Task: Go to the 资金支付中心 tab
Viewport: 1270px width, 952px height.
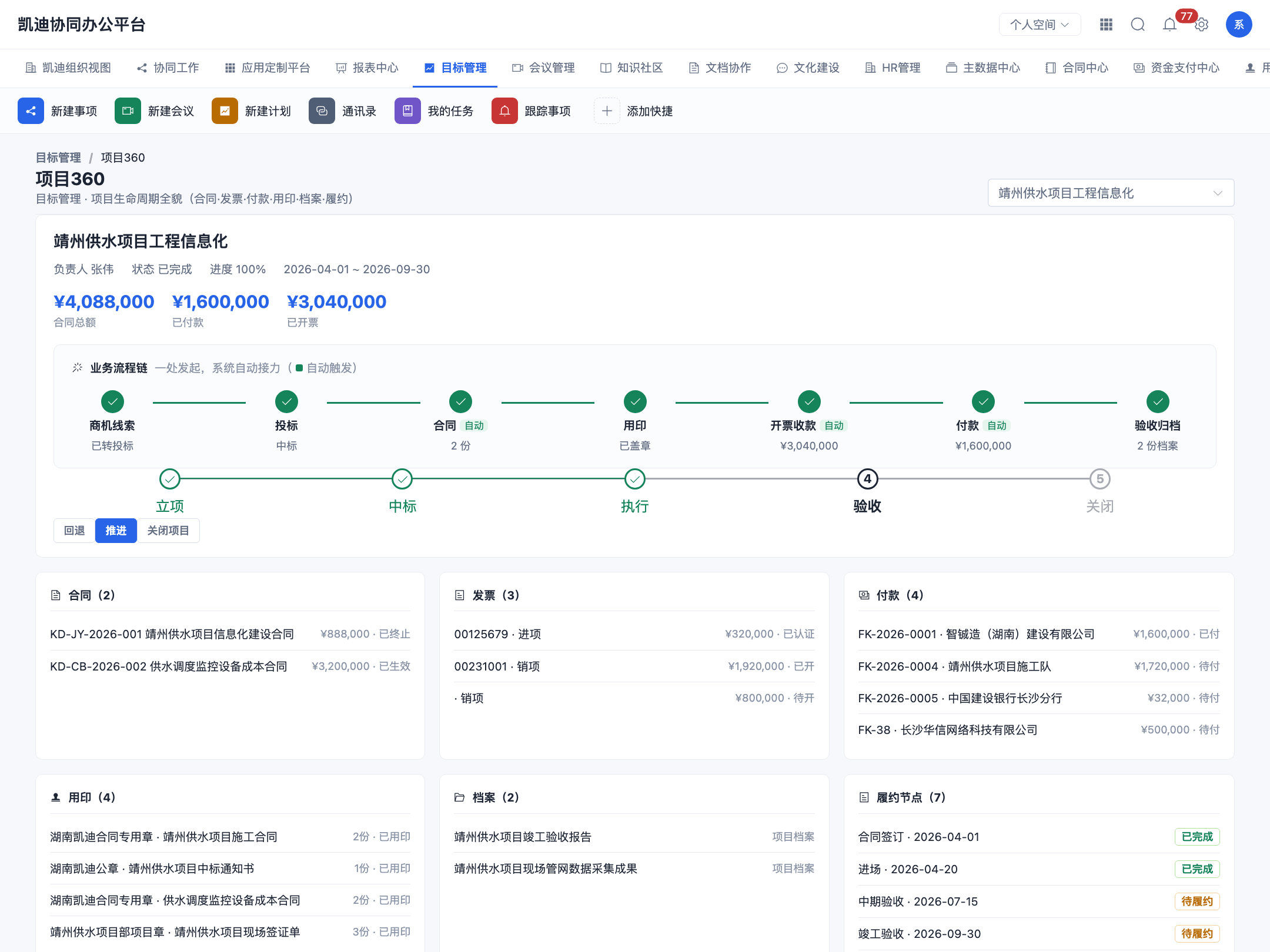Action: [x=1177, y=68]
